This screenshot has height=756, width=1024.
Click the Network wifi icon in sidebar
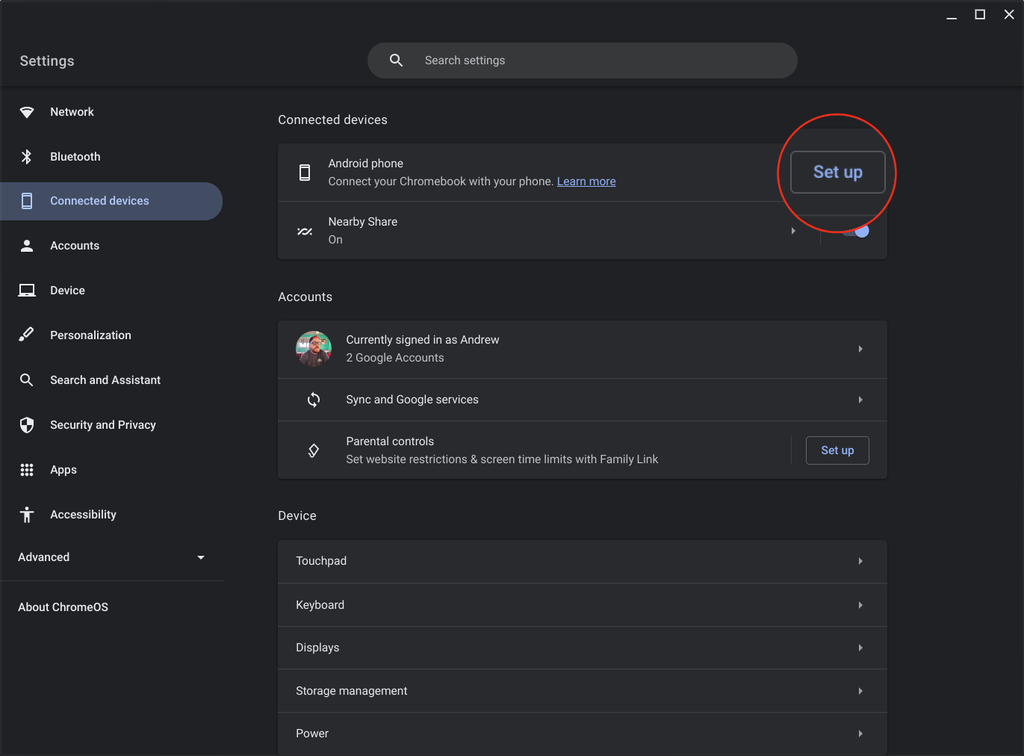[27, 112]
